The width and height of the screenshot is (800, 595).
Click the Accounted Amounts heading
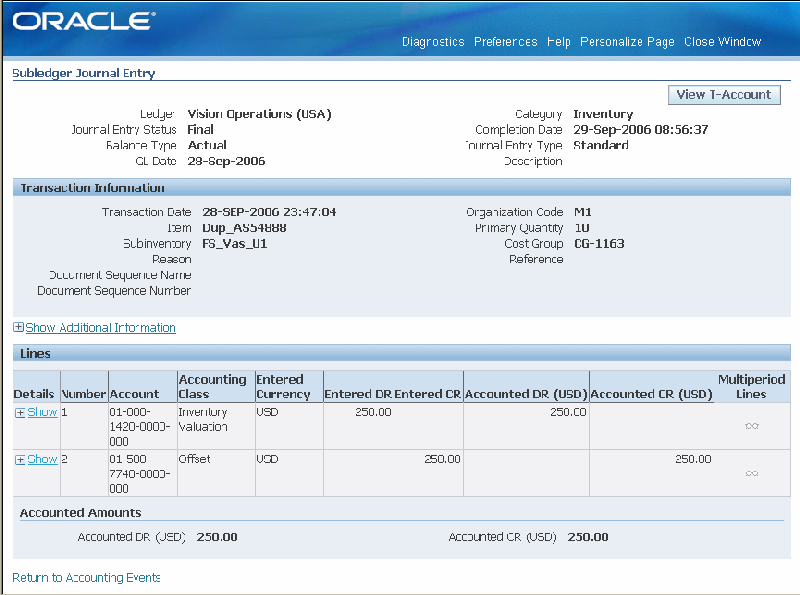point(81,513)
